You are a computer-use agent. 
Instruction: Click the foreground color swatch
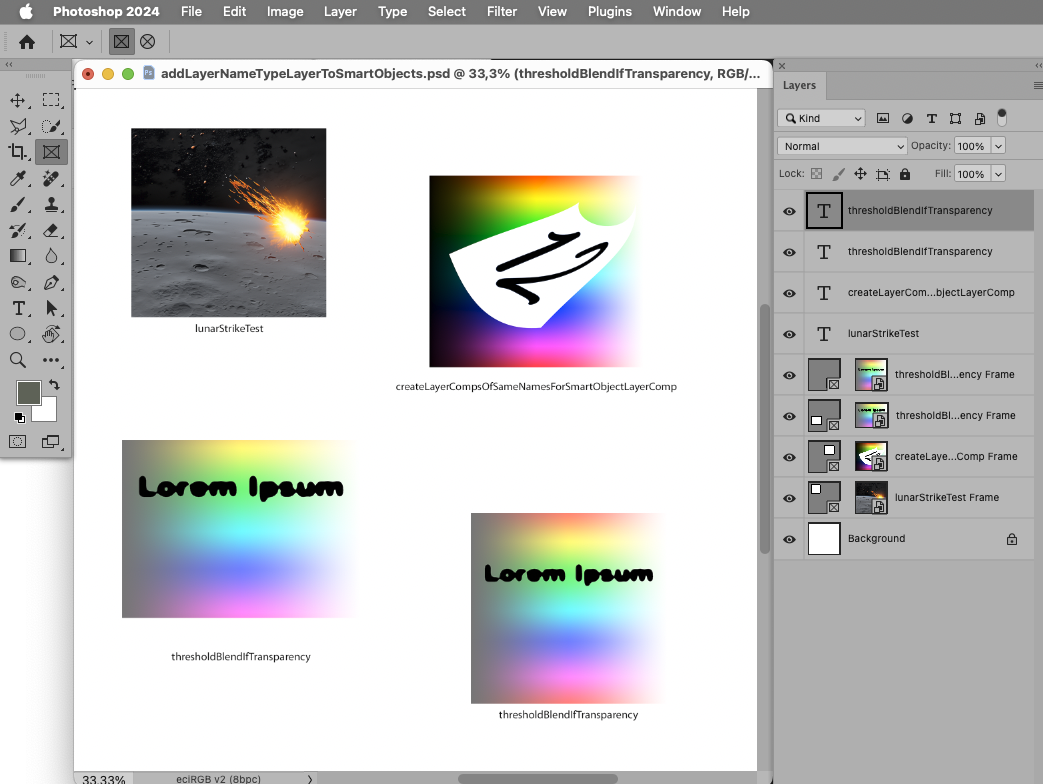27,394
